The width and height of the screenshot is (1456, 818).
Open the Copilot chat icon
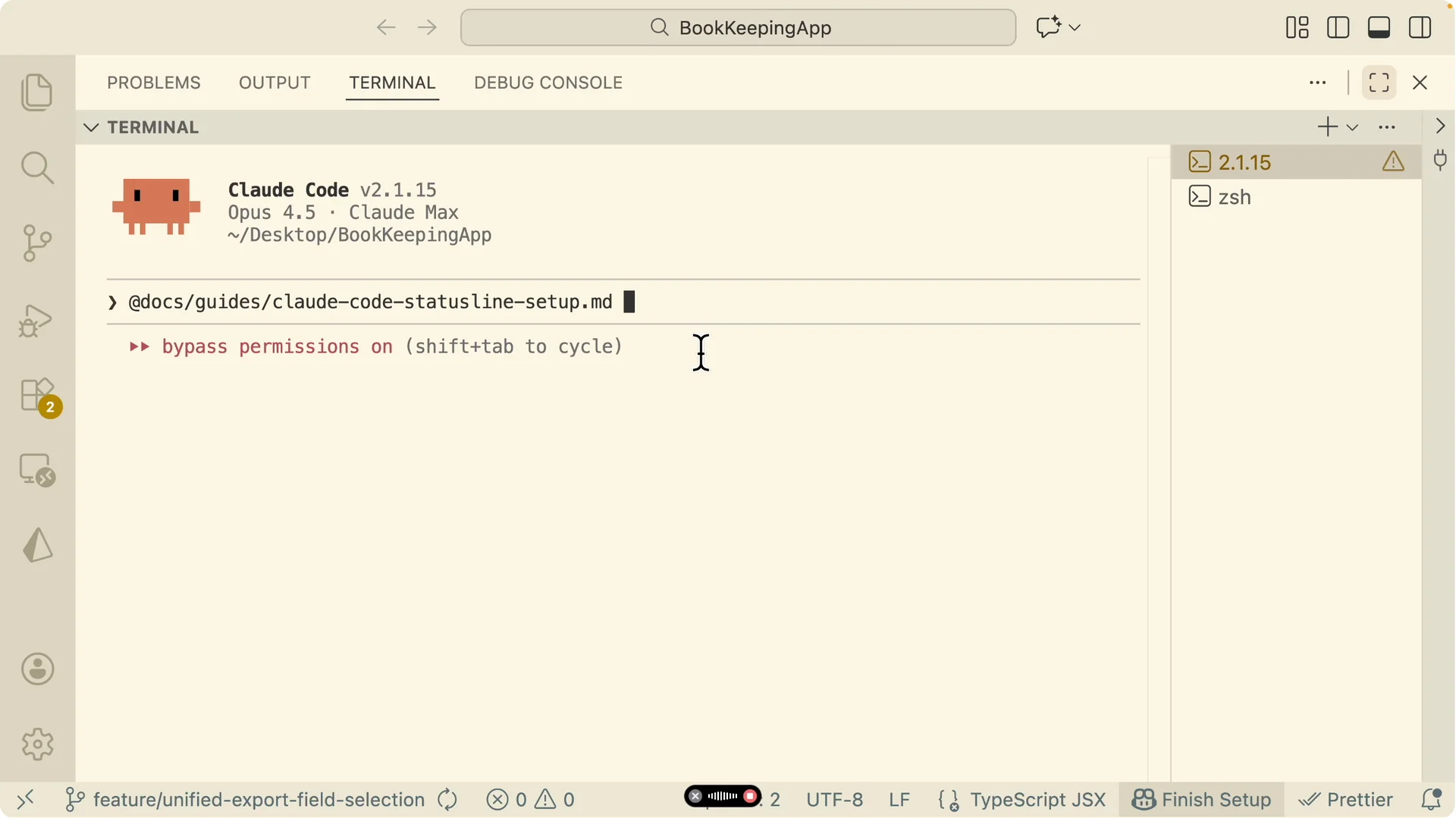[1049, 27]
